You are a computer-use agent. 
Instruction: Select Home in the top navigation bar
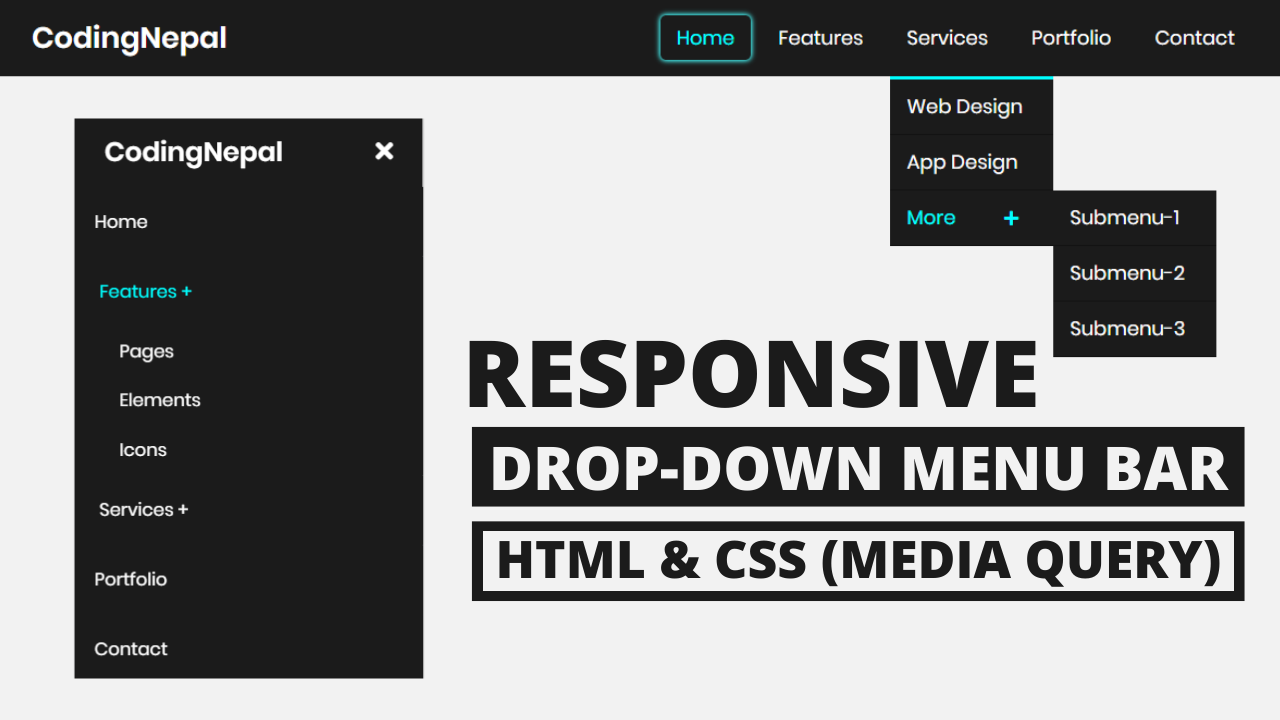pos(705,38)
